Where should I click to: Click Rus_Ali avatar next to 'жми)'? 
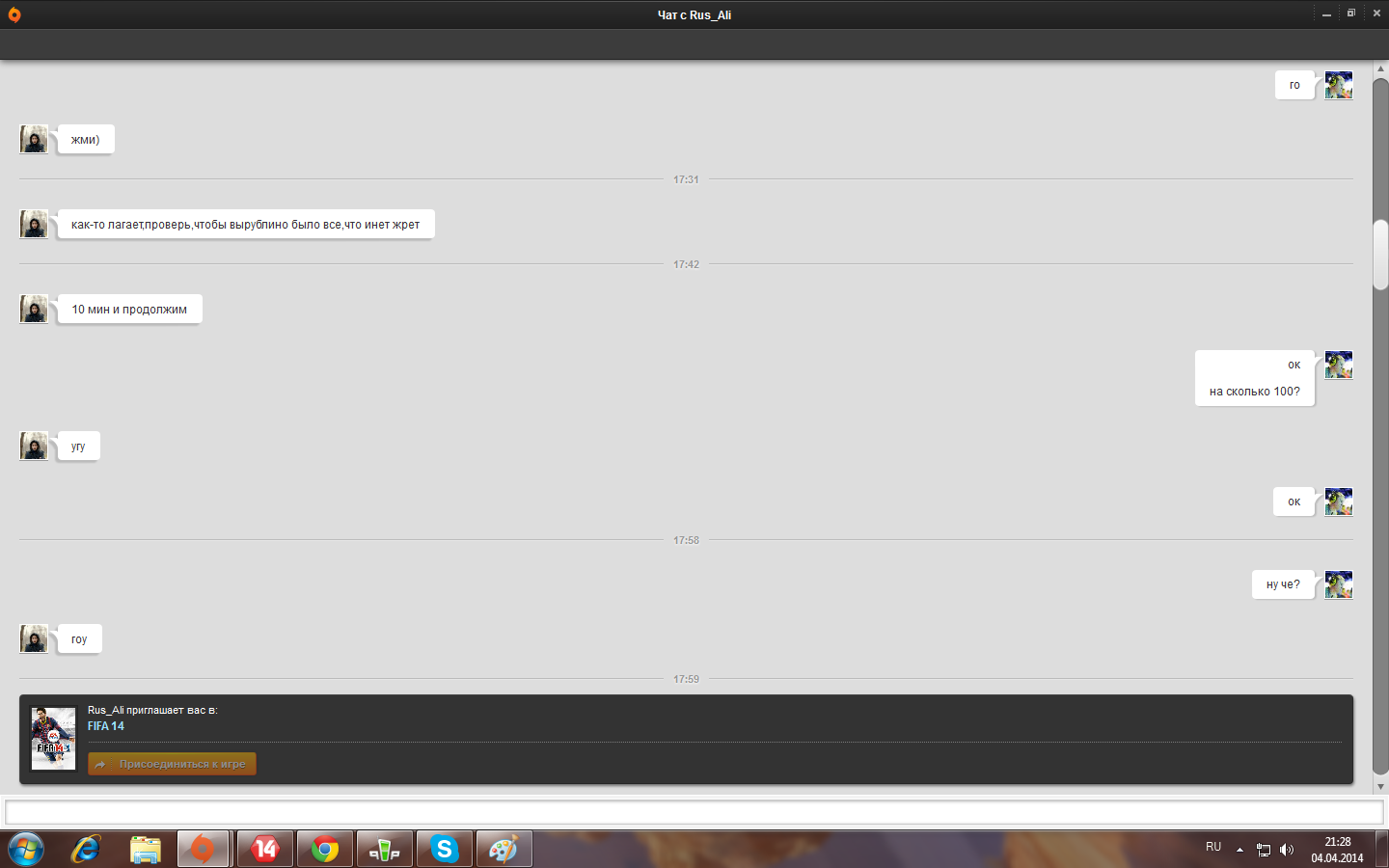point(34,139)
